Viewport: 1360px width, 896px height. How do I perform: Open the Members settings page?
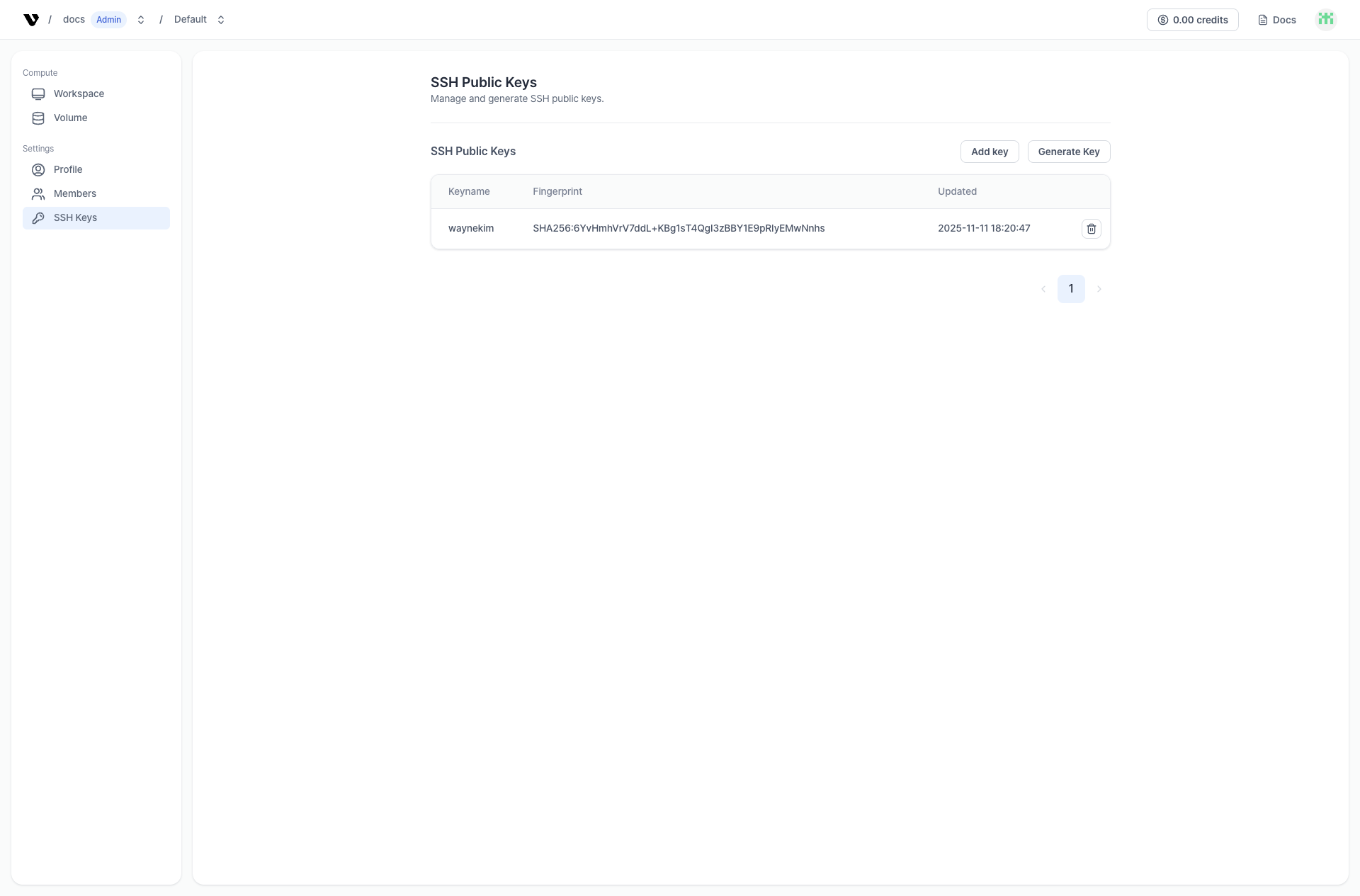click(75, 194)
